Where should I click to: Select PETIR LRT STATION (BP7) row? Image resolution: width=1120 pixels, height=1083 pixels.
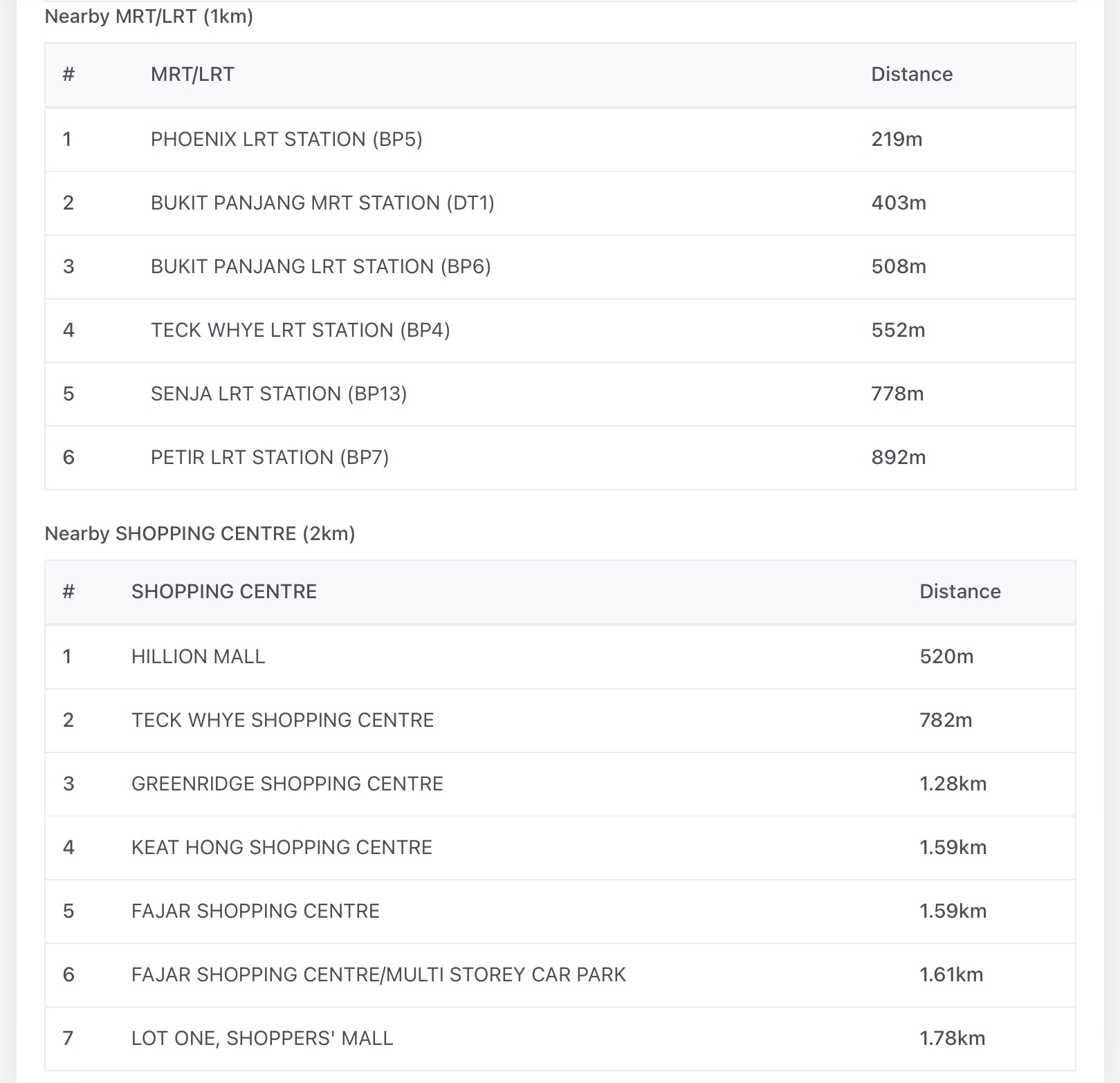pos(270,457)
